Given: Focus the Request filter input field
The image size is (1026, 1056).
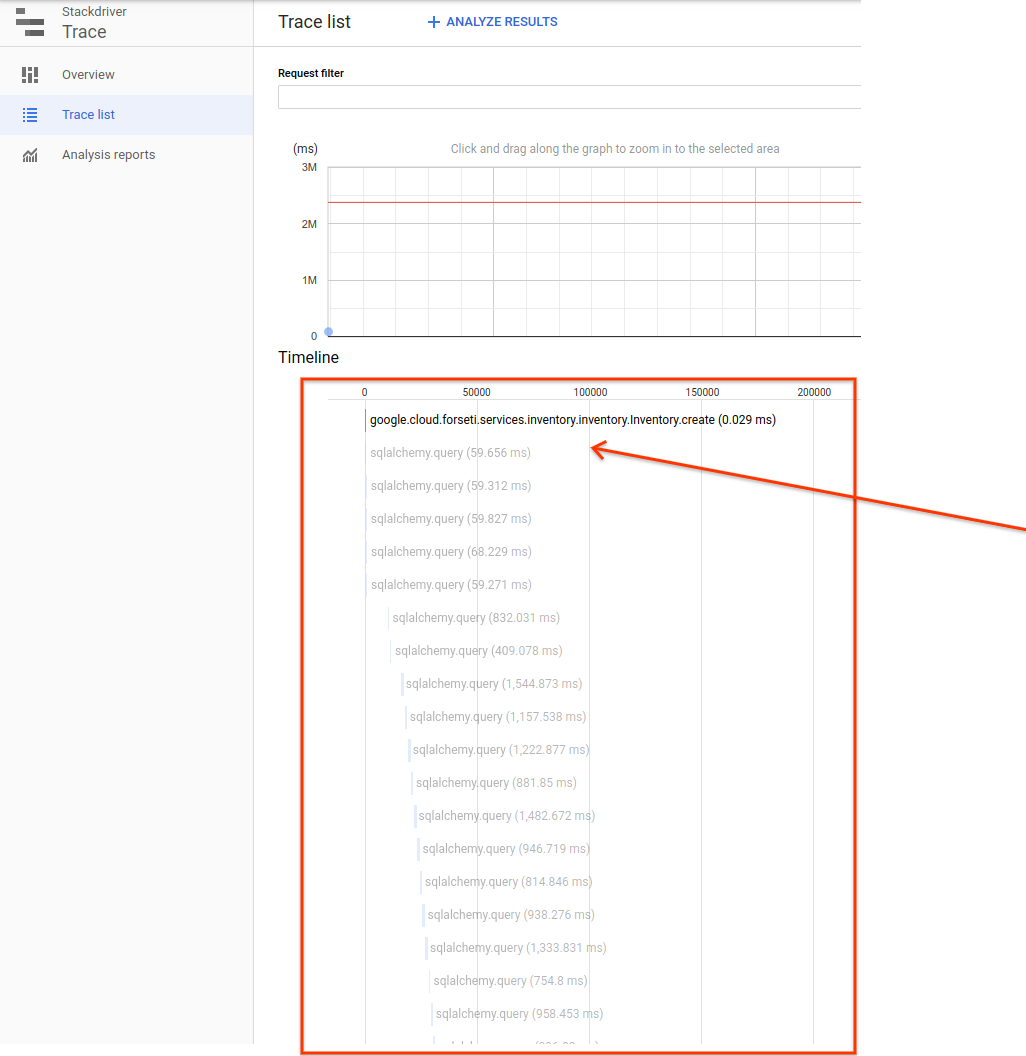Looking at the screenshot, I should tap(569, 97).
